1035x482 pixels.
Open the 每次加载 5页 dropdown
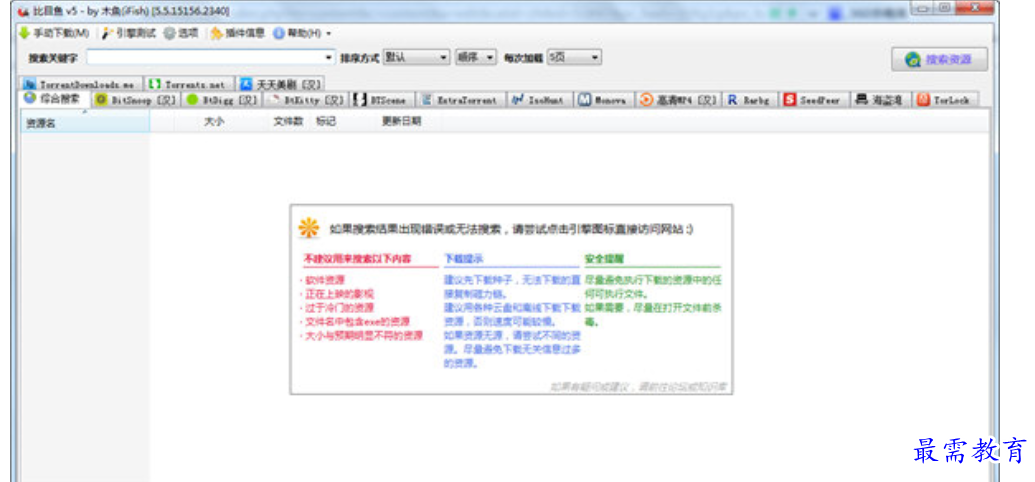[574, 57]
